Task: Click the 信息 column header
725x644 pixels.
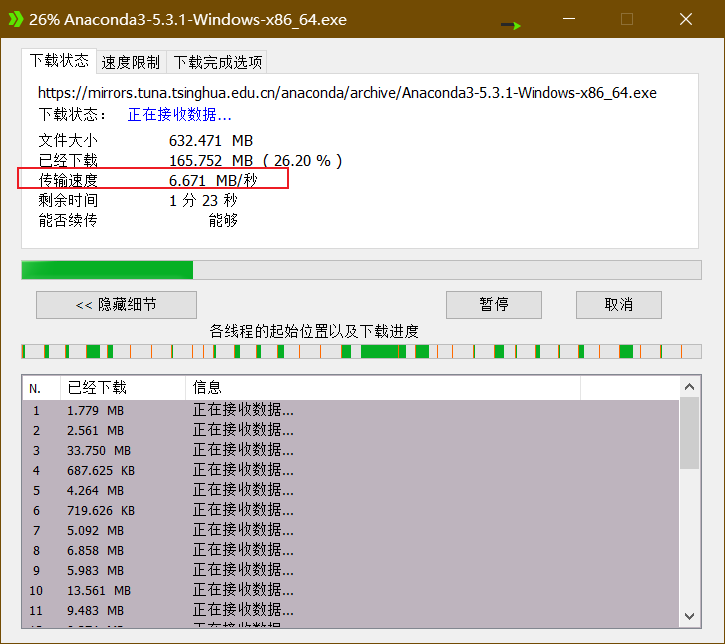Action: pyautogui.click(x=383, y=388)
